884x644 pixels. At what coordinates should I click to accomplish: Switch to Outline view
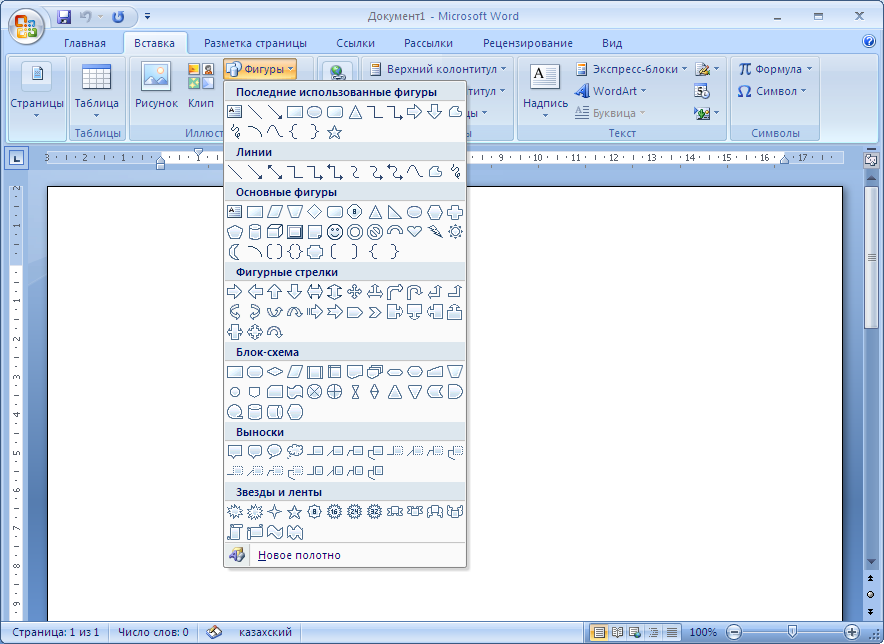653,632
